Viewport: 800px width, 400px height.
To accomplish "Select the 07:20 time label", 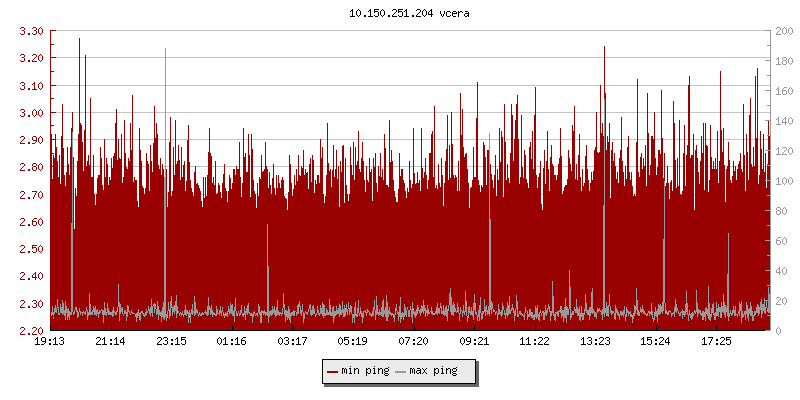I will tap(414, 342).
